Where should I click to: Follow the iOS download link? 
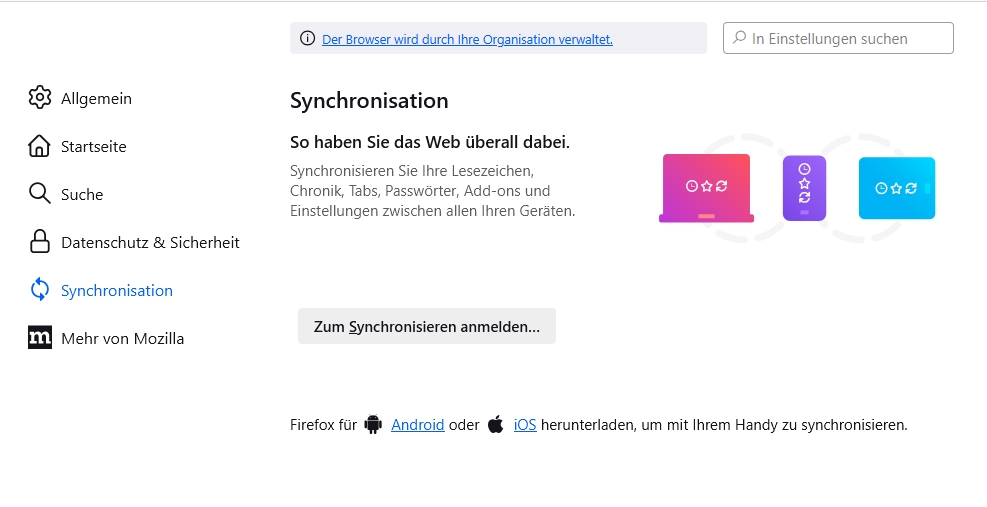point(525,424)
